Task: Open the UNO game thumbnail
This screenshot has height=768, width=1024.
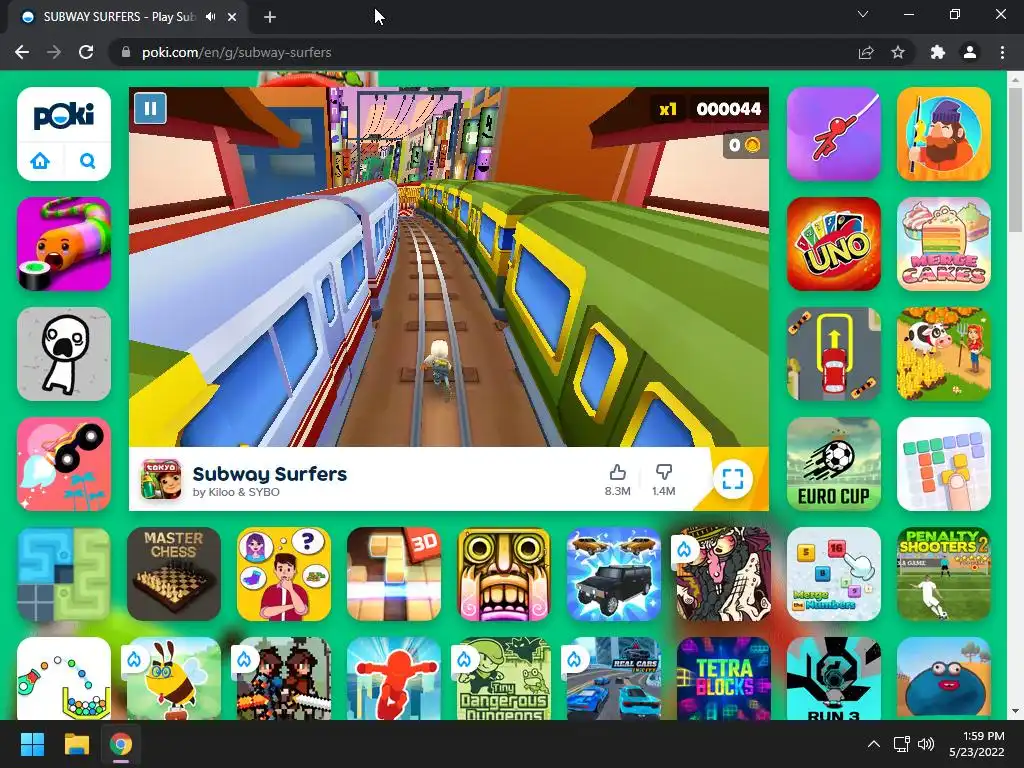Action: [834, 244]
